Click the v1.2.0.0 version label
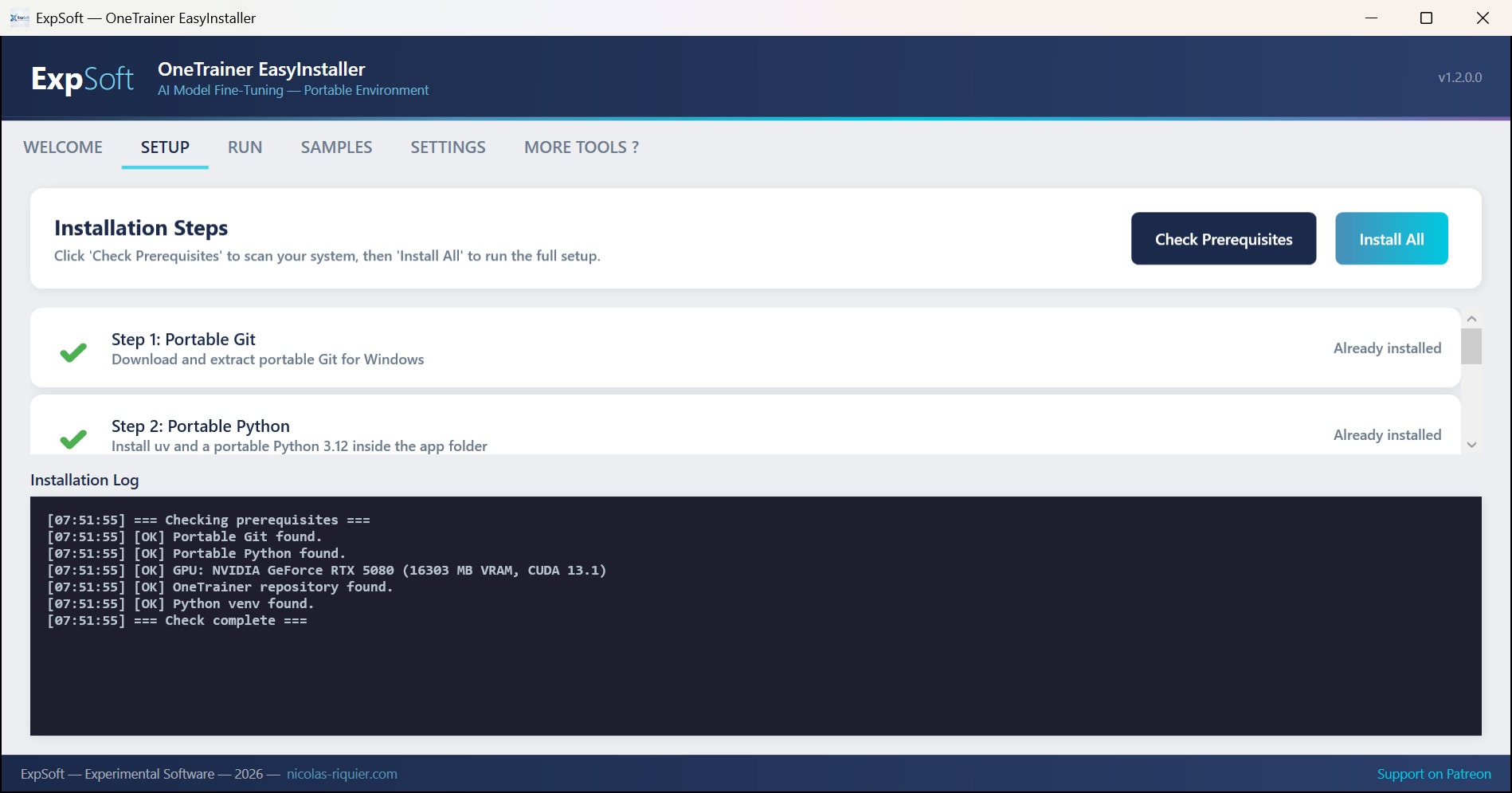The width and height of the screenshot is (1512, 793). [x=1459, y=77]
